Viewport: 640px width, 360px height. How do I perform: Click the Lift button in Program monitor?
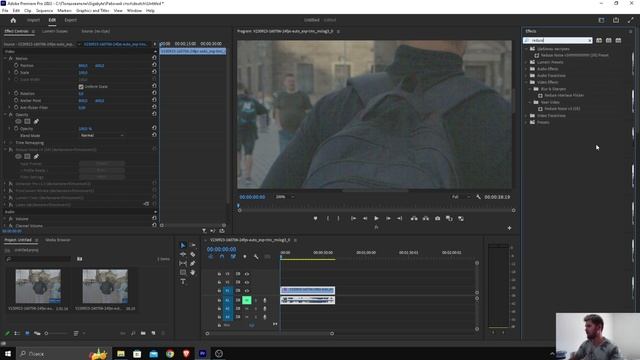[414, 218]
